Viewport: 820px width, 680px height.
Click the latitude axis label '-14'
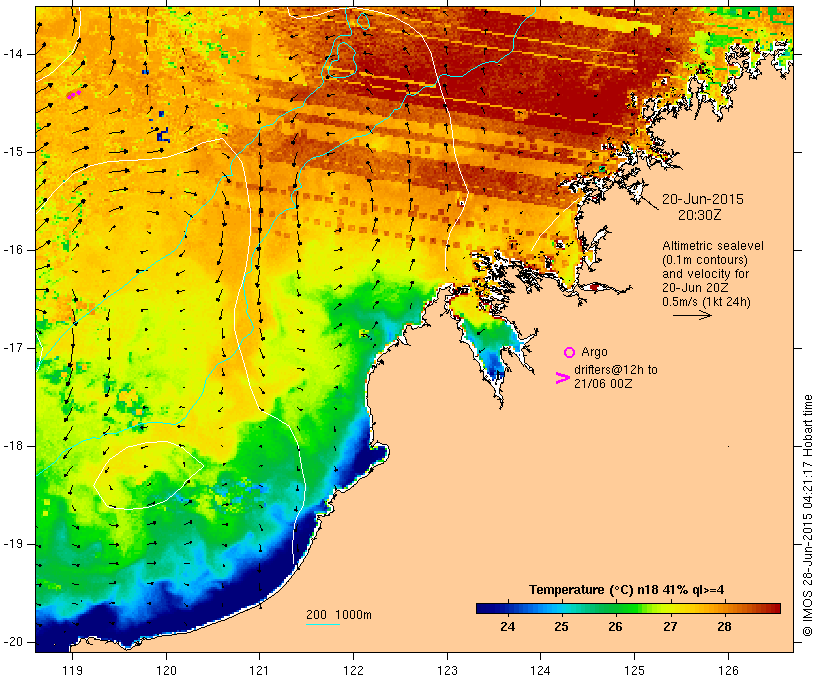click(12, 54)
